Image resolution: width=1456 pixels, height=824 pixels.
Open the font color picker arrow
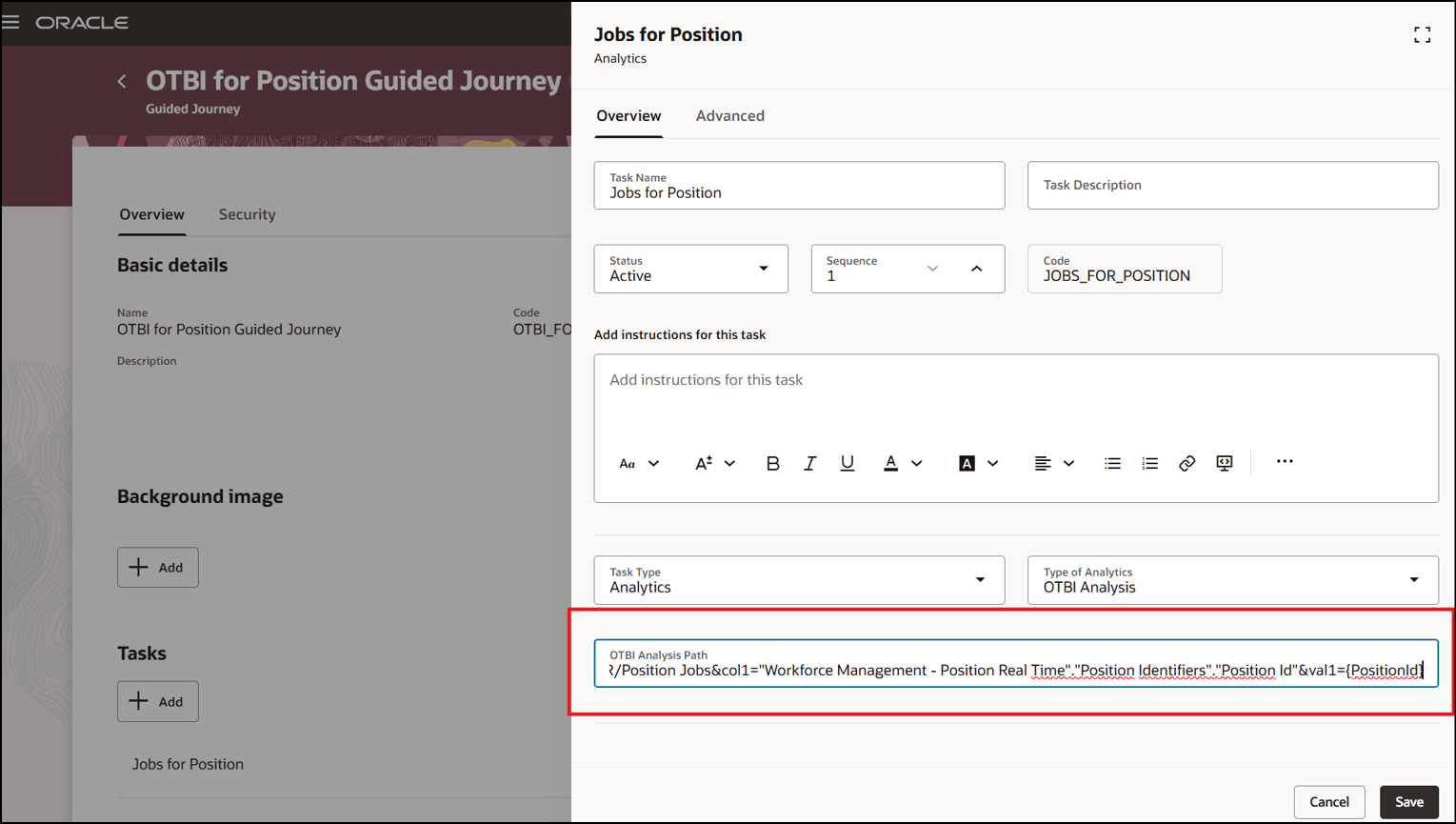[916, 464]
